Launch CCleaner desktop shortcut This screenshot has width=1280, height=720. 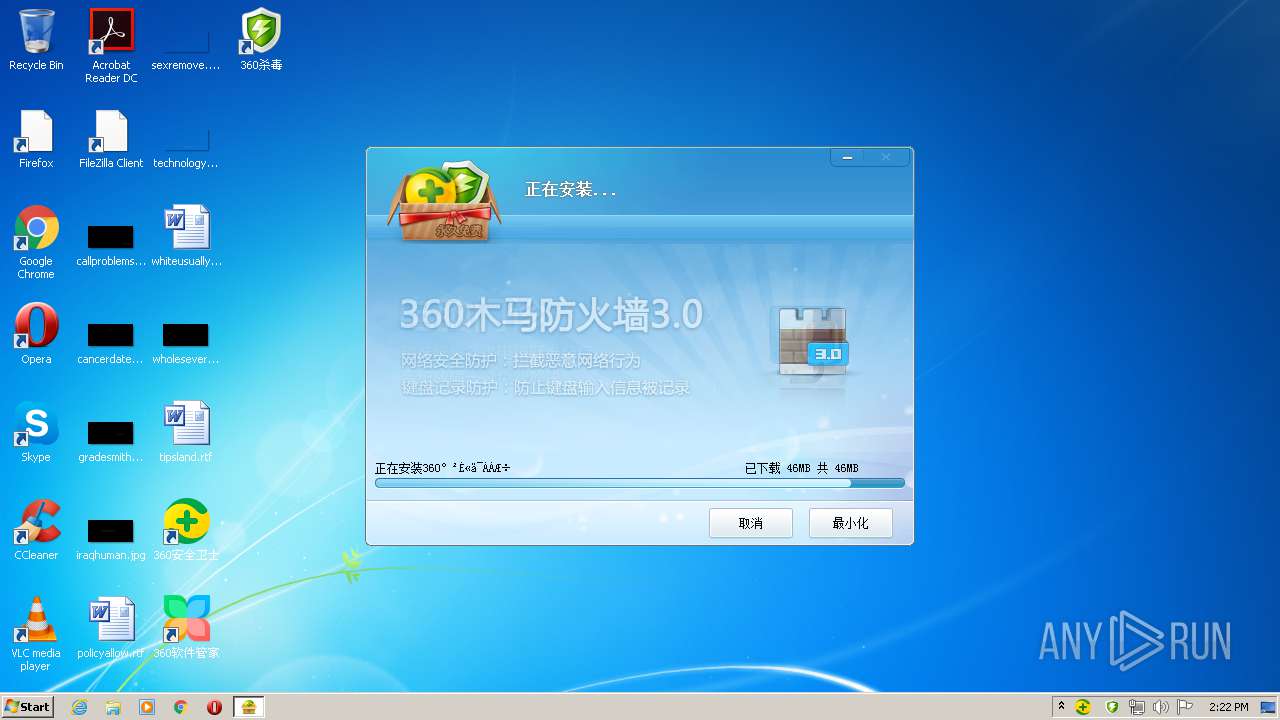36,530
